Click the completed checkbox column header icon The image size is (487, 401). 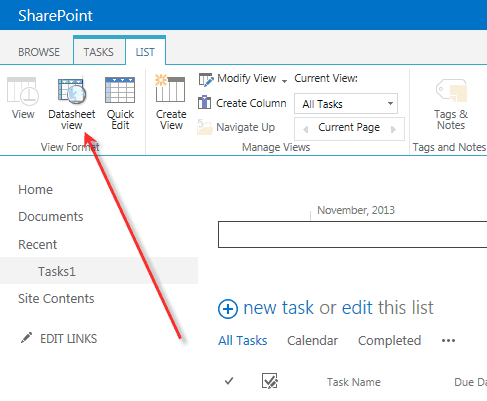pyautogui.click(x=270, y=381)
